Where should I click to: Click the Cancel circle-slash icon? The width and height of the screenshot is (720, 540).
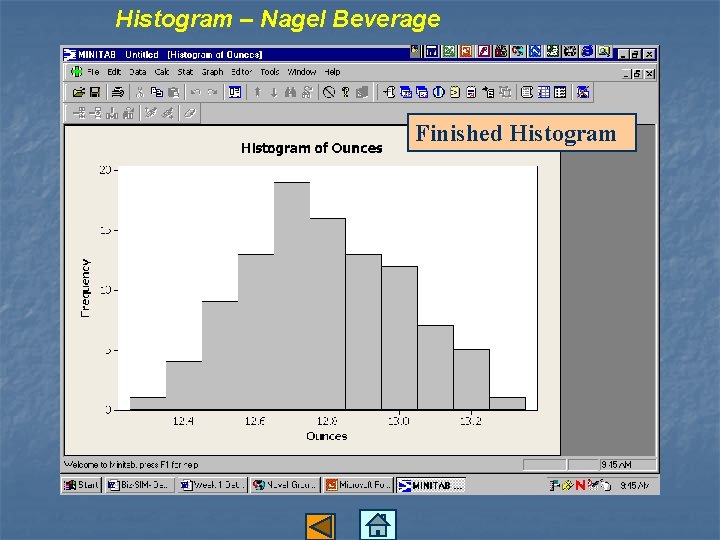click(329, 92)
